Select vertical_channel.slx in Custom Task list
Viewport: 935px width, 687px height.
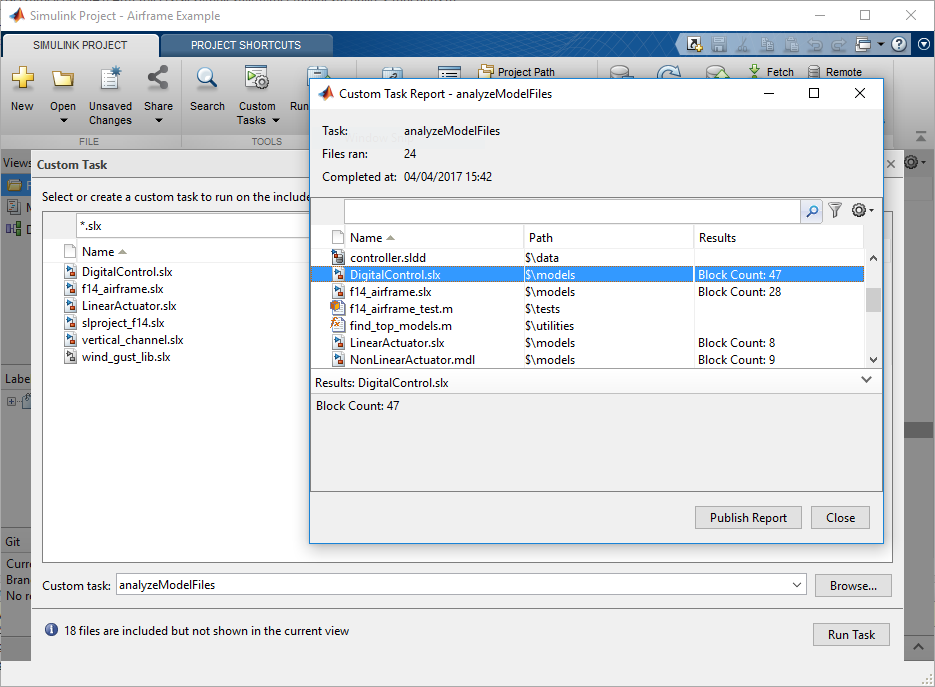(x=132, y=340)
